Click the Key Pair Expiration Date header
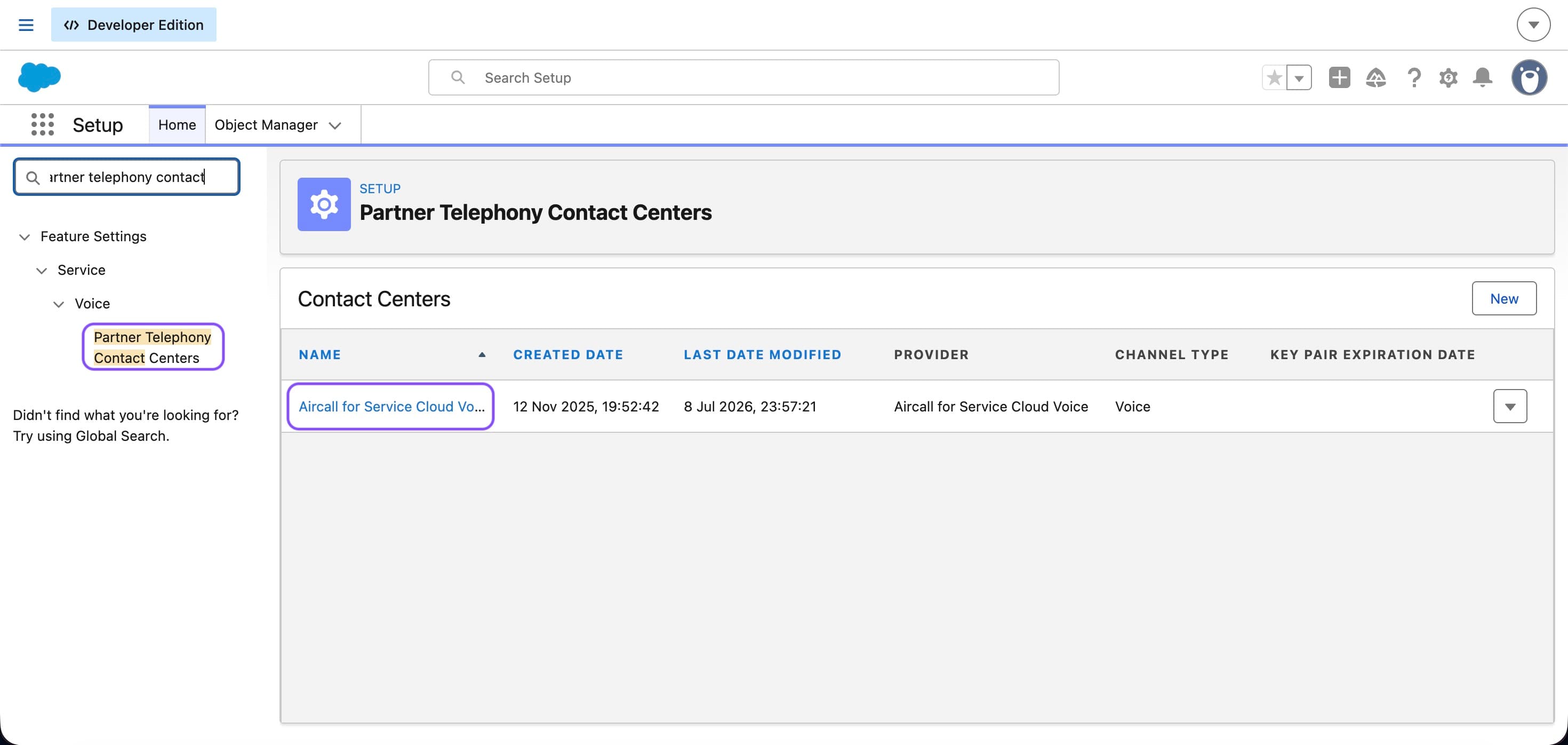This screenshot has height=745, width=1568. (x=1373, y=354)
